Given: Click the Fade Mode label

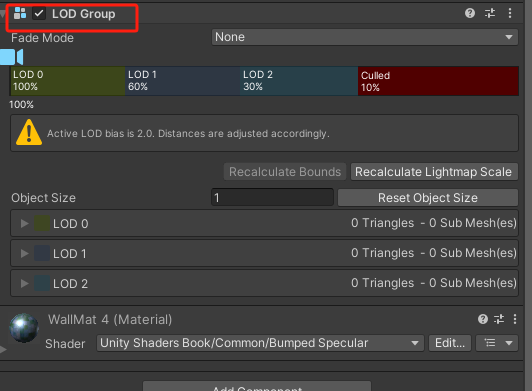Looking at the screenshot, I should (x=42, y=38).
